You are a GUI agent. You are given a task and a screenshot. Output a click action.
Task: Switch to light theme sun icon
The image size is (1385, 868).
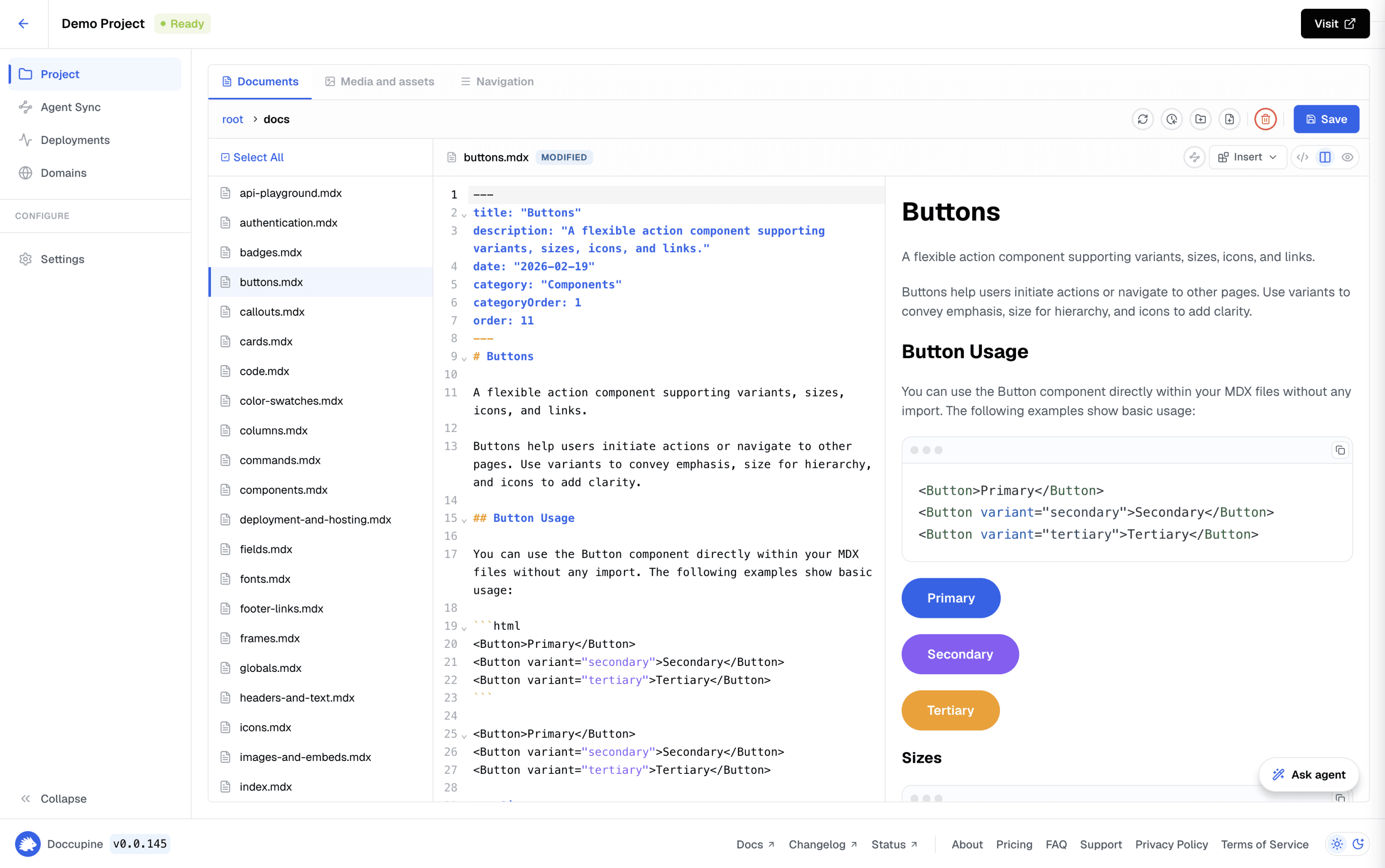tap(1337, 844)
